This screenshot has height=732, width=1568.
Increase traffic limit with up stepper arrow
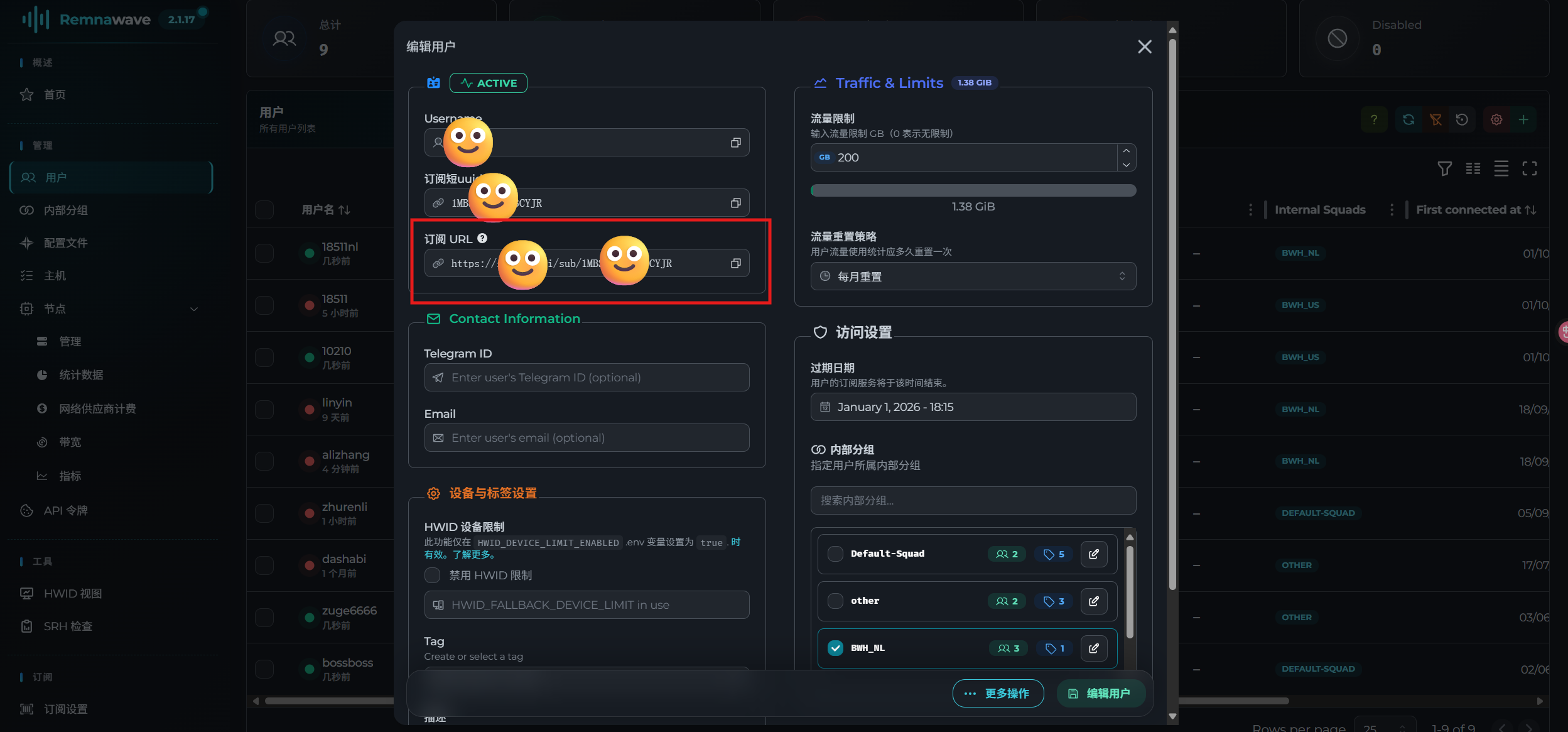(x=1127, y=151)
